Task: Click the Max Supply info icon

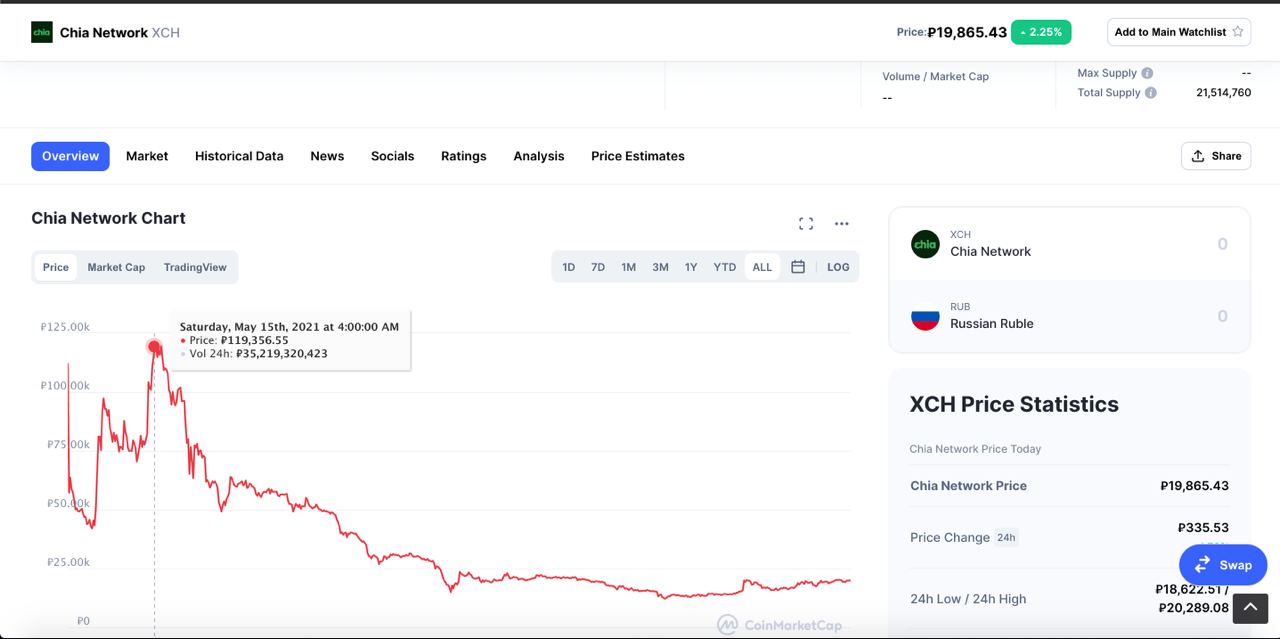Action: [1147, 73]
